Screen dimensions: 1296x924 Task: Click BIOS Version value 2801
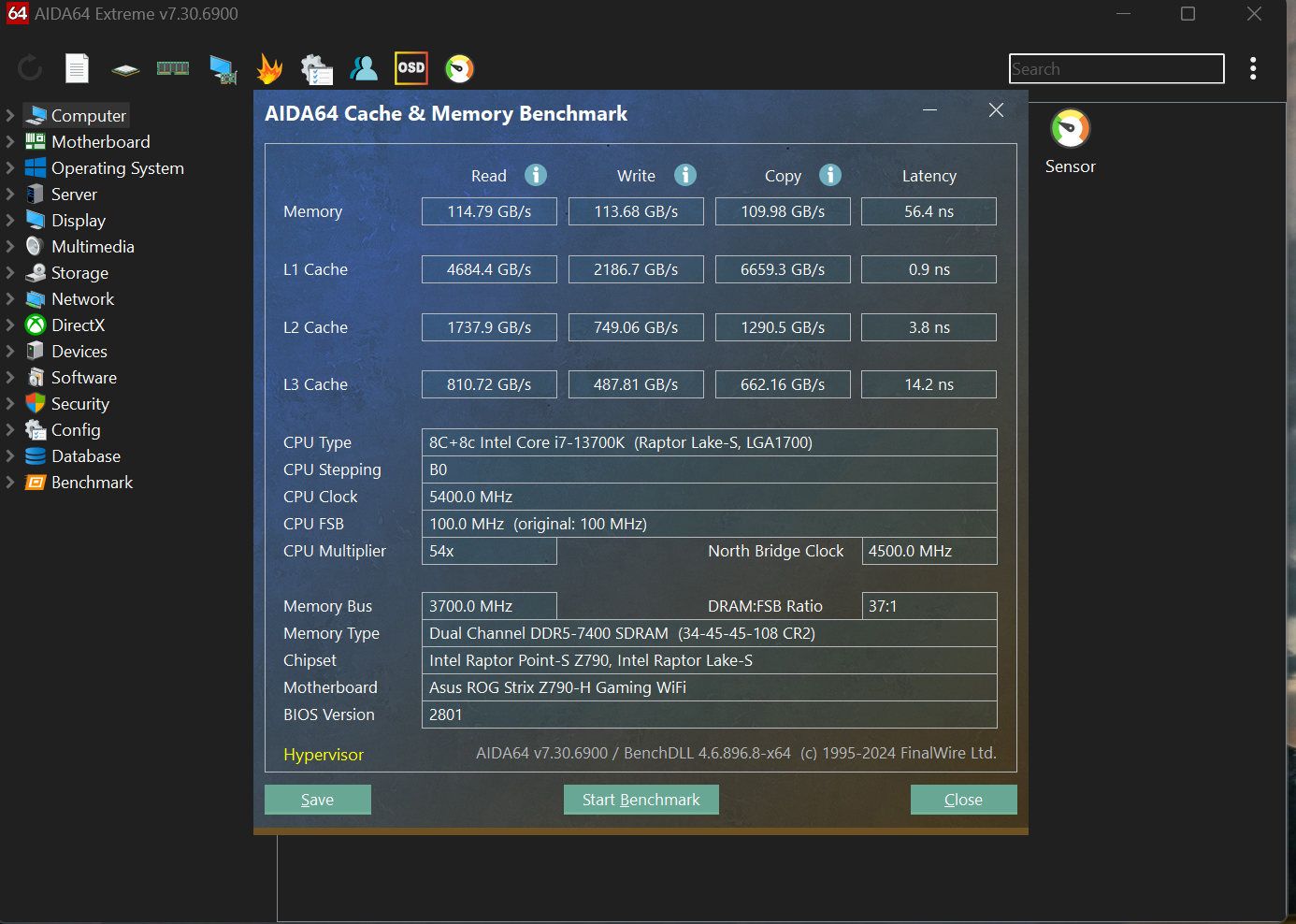pyautogui.click(x=710, y=715)
